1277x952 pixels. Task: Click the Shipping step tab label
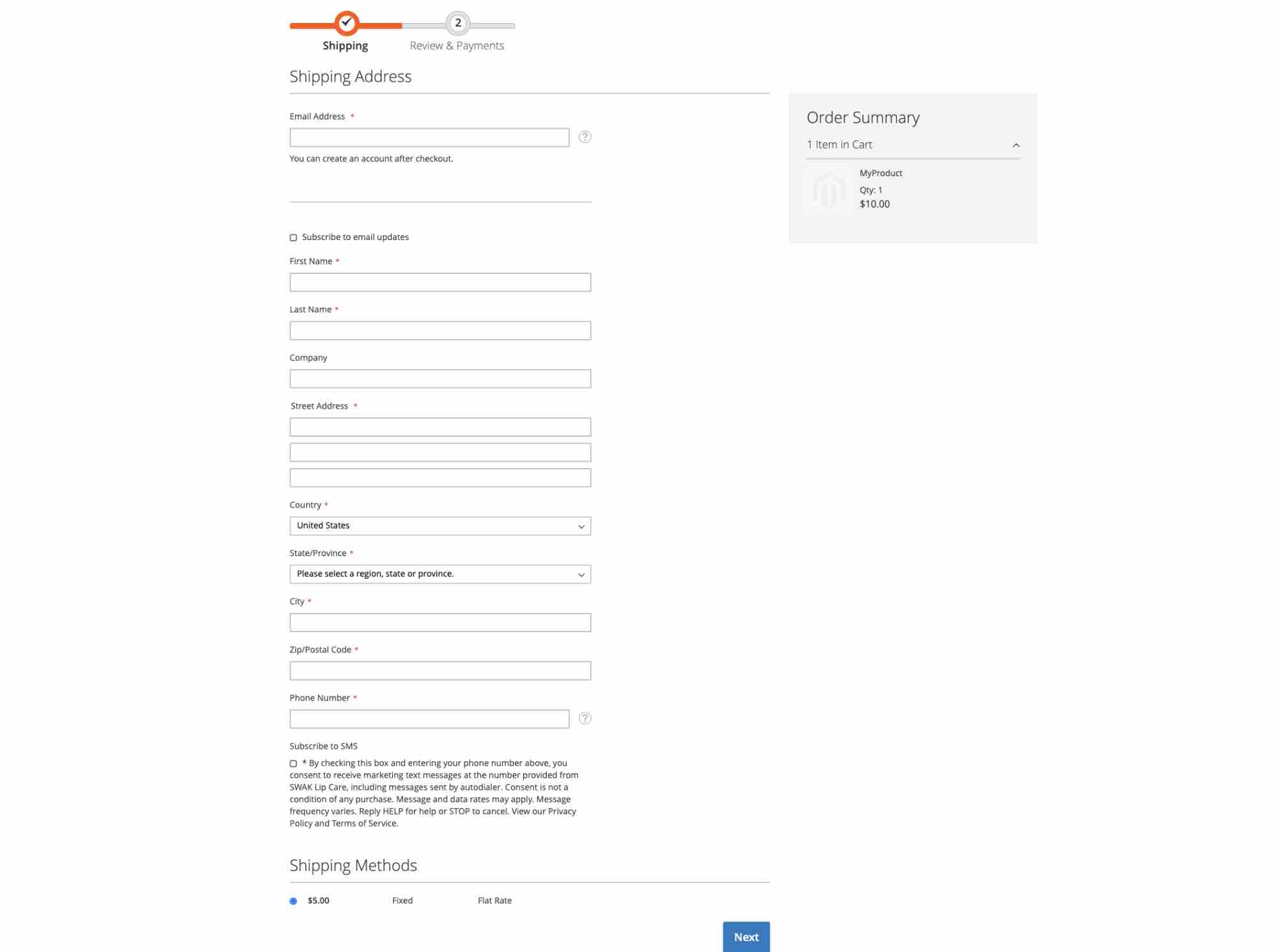(344, 45)
